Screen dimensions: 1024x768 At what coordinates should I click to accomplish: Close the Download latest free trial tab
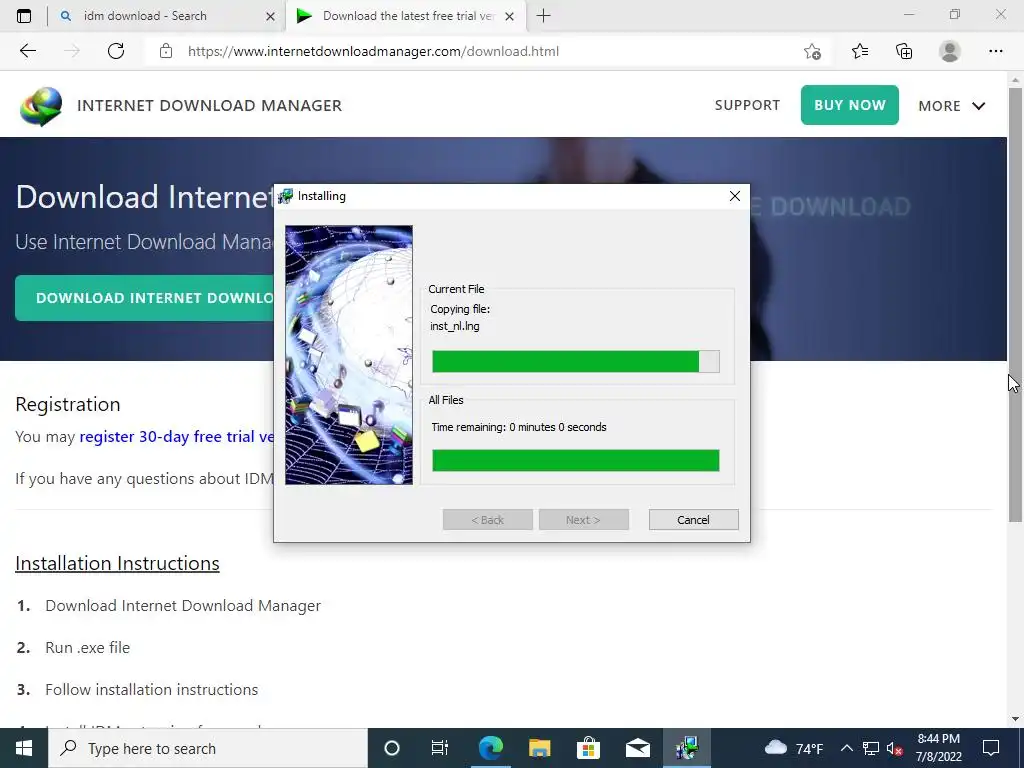click(509, 16)
